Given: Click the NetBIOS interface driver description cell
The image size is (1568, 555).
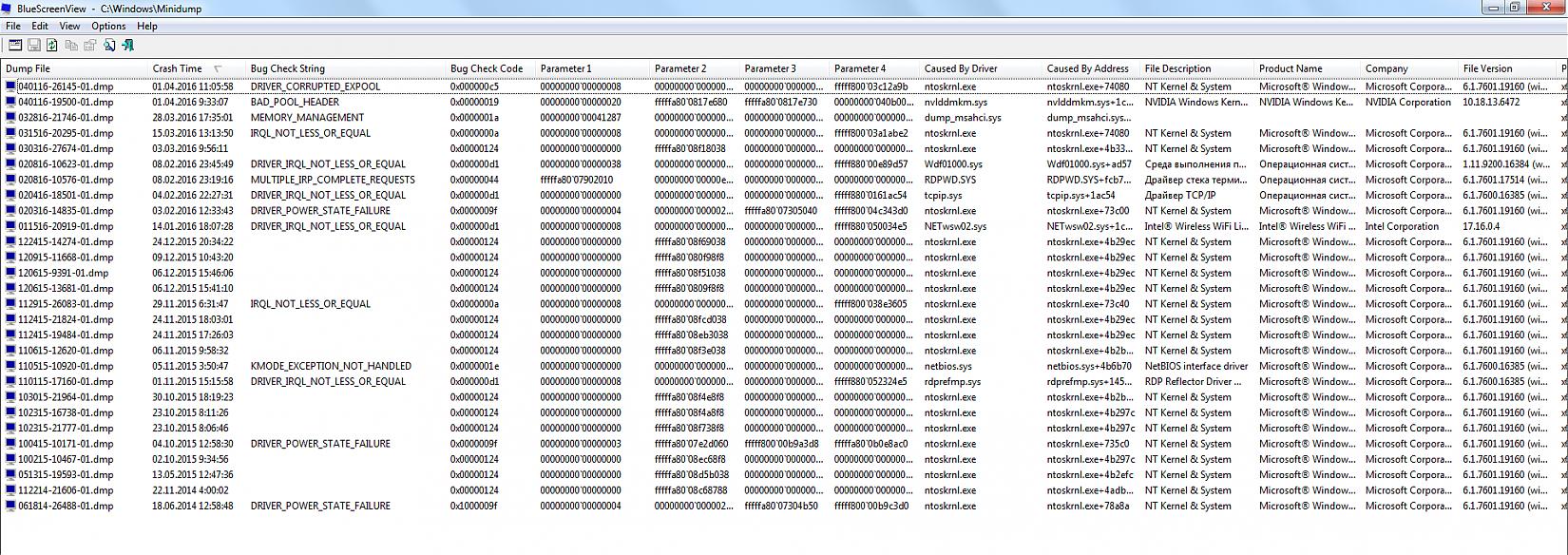Looking at the screenshot, I should coord(1196,366).
